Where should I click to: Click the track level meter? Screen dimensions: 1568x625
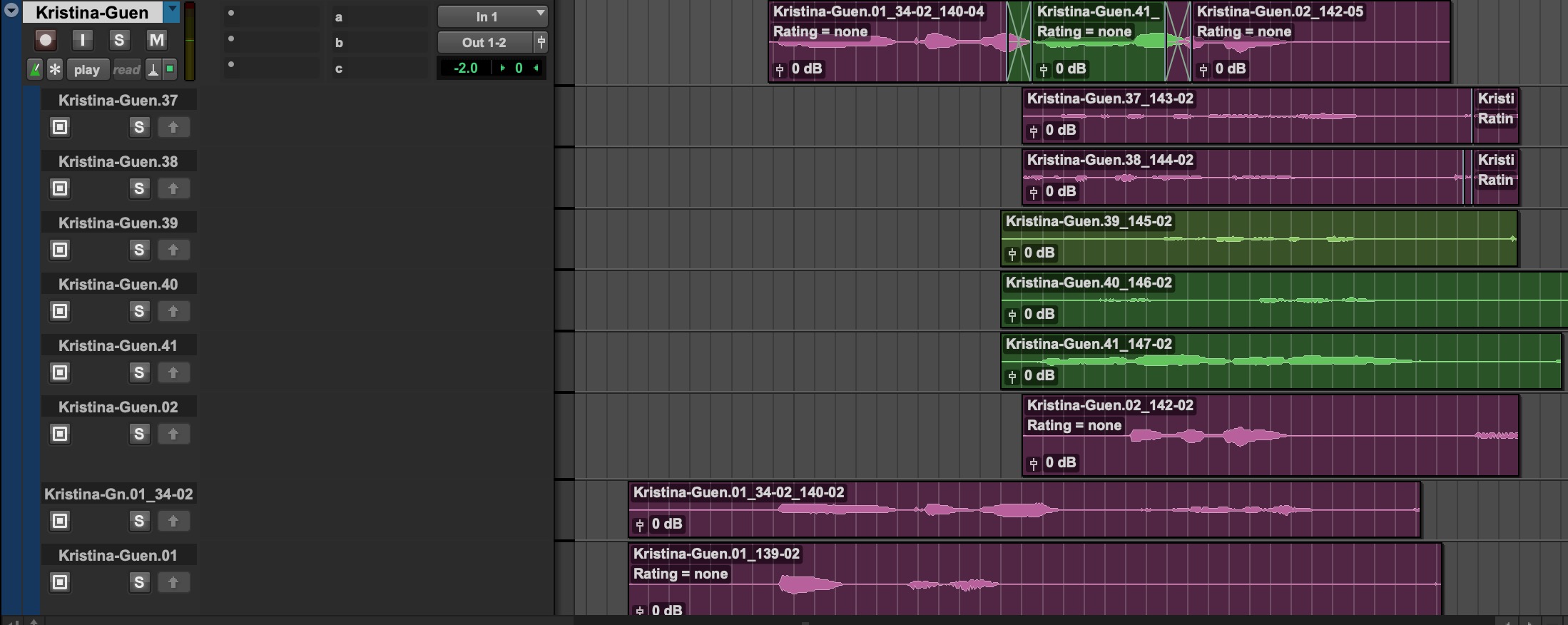point(190,41)
